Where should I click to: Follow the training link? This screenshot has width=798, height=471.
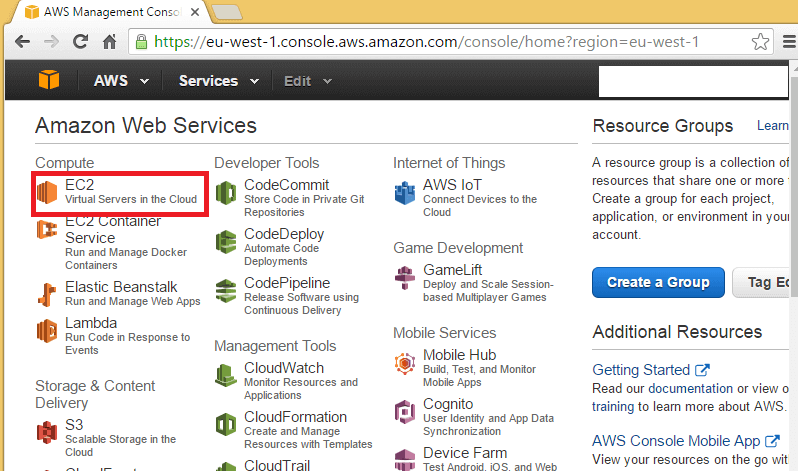613,407
